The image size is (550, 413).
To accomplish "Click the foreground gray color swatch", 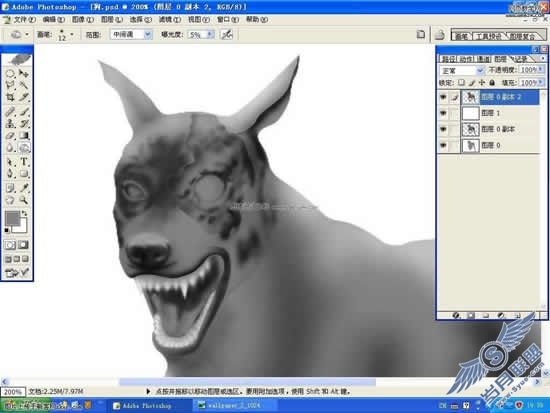I will tap(12, 218).
